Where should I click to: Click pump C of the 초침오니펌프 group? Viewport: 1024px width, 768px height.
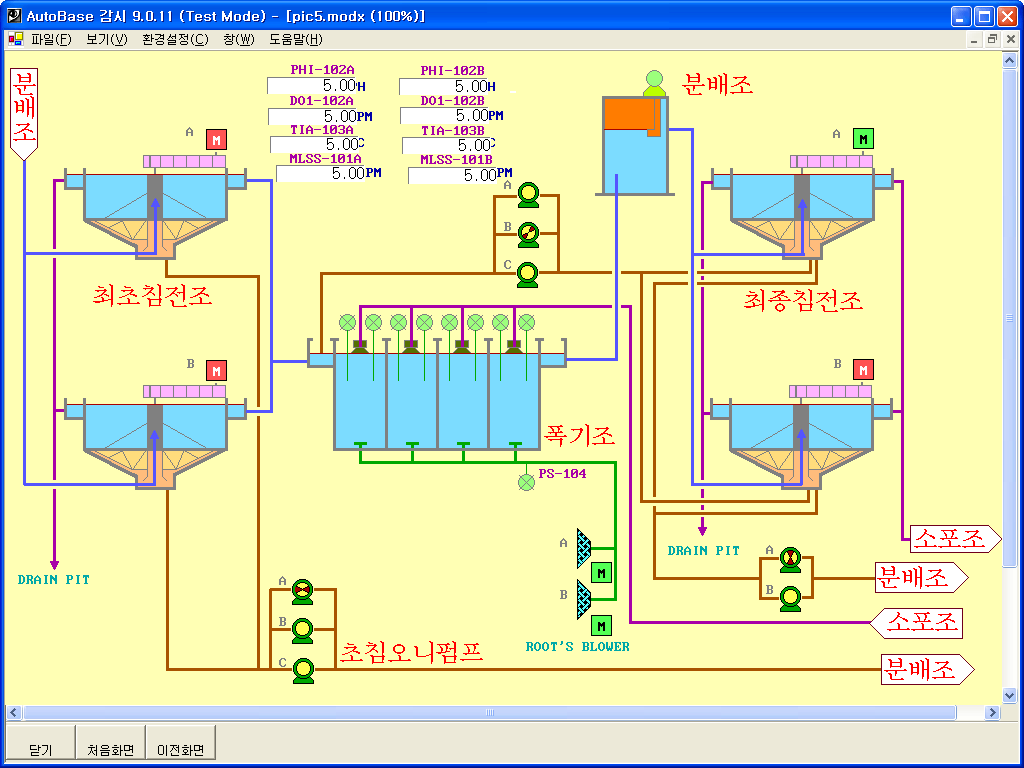tap(302, 671)
